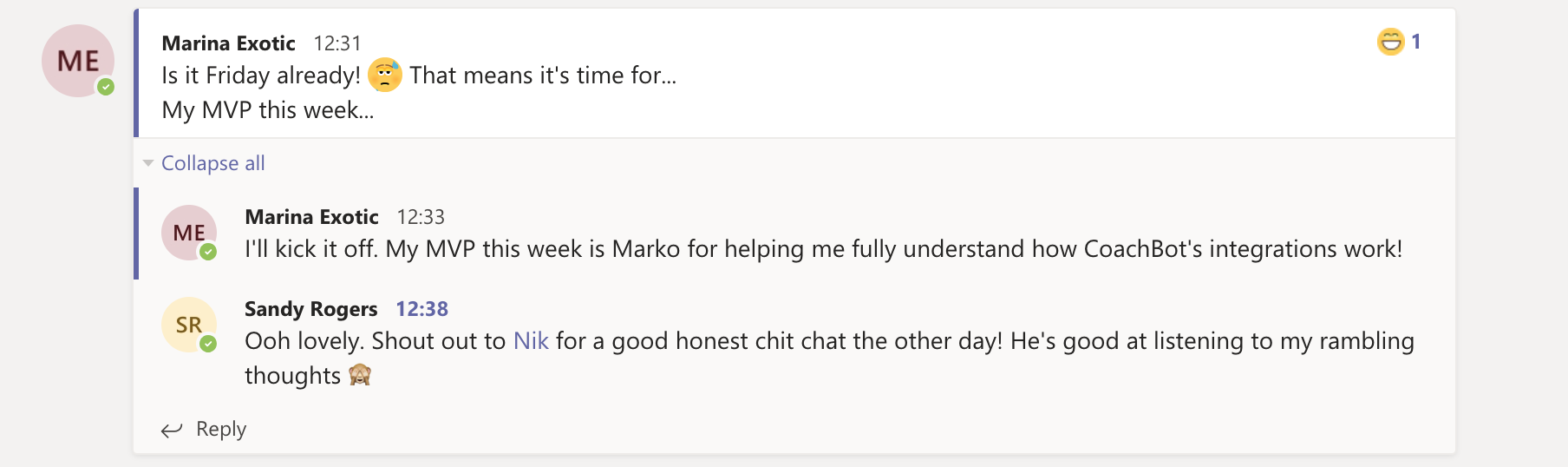This screenshot has height=467, width=1568.
Task: Click the tired face emoji in the first message
Action: pos(385,75)
